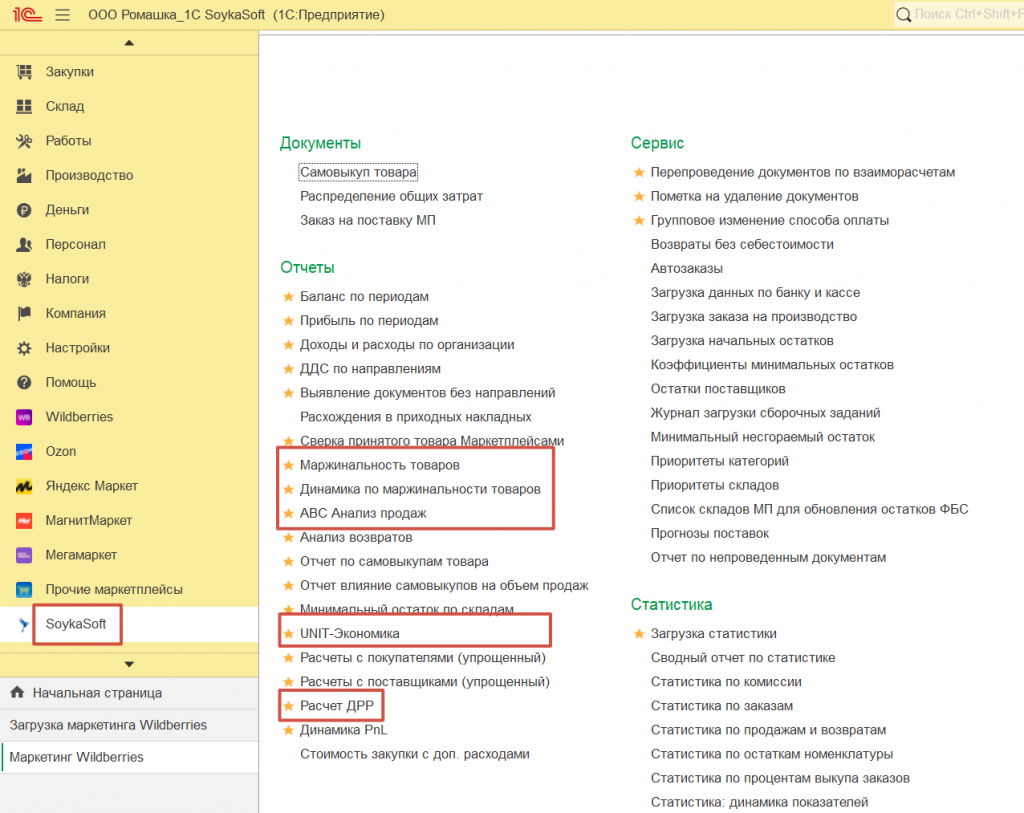1024x813 pixels.
Task: Click the Яндекс Маркет icon
Action: pyautogui.click(x=25, y=486)
